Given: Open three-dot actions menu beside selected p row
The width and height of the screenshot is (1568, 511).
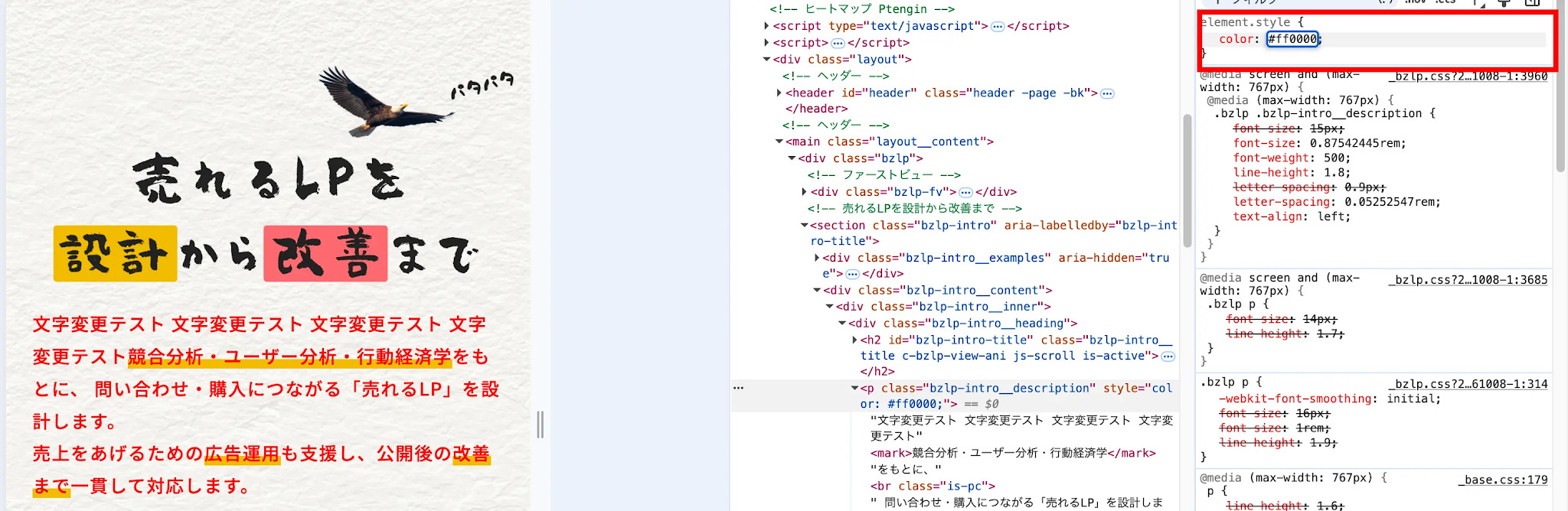Looking at the screenshot, I should click(738, 388).
